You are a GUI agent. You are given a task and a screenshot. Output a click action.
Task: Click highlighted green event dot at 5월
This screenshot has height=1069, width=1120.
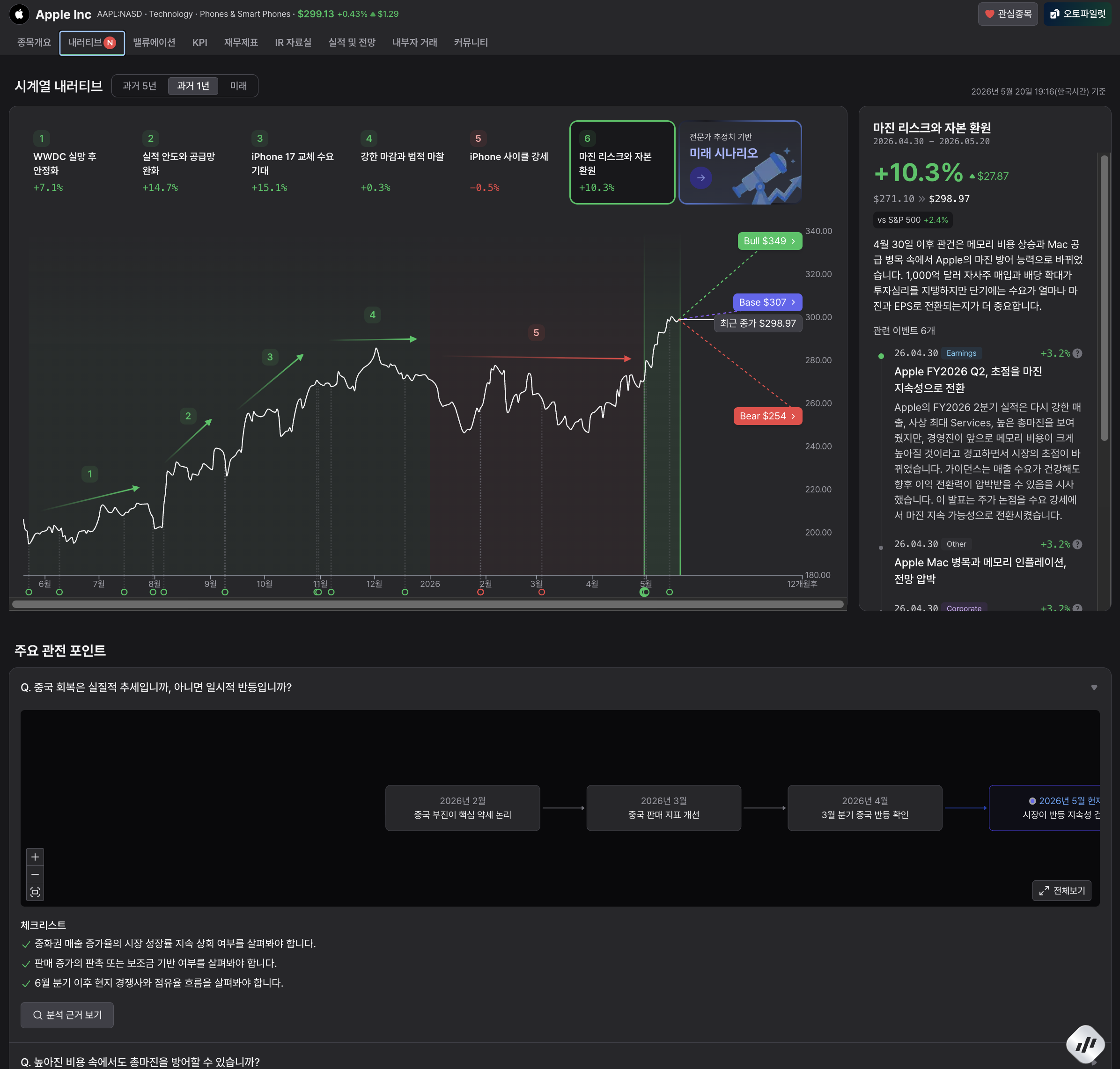(x=645, y=592)
